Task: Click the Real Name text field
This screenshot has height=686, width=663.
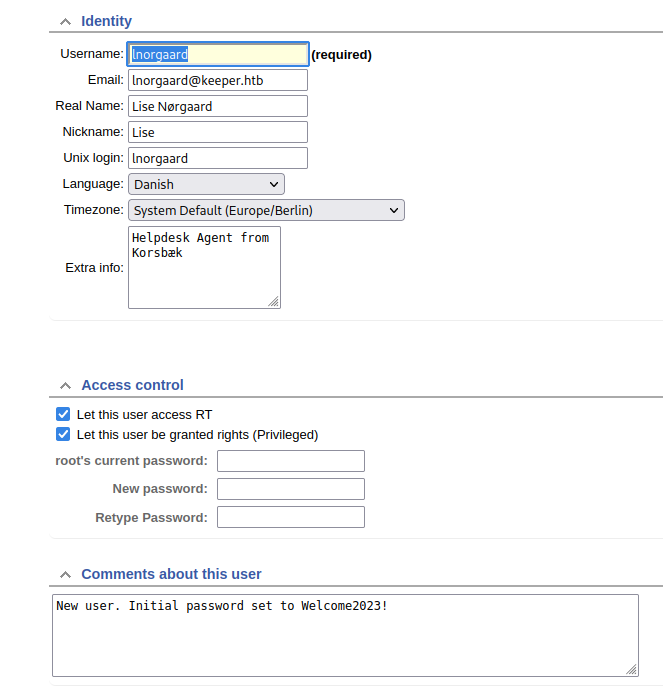Action: coord(218,106)
